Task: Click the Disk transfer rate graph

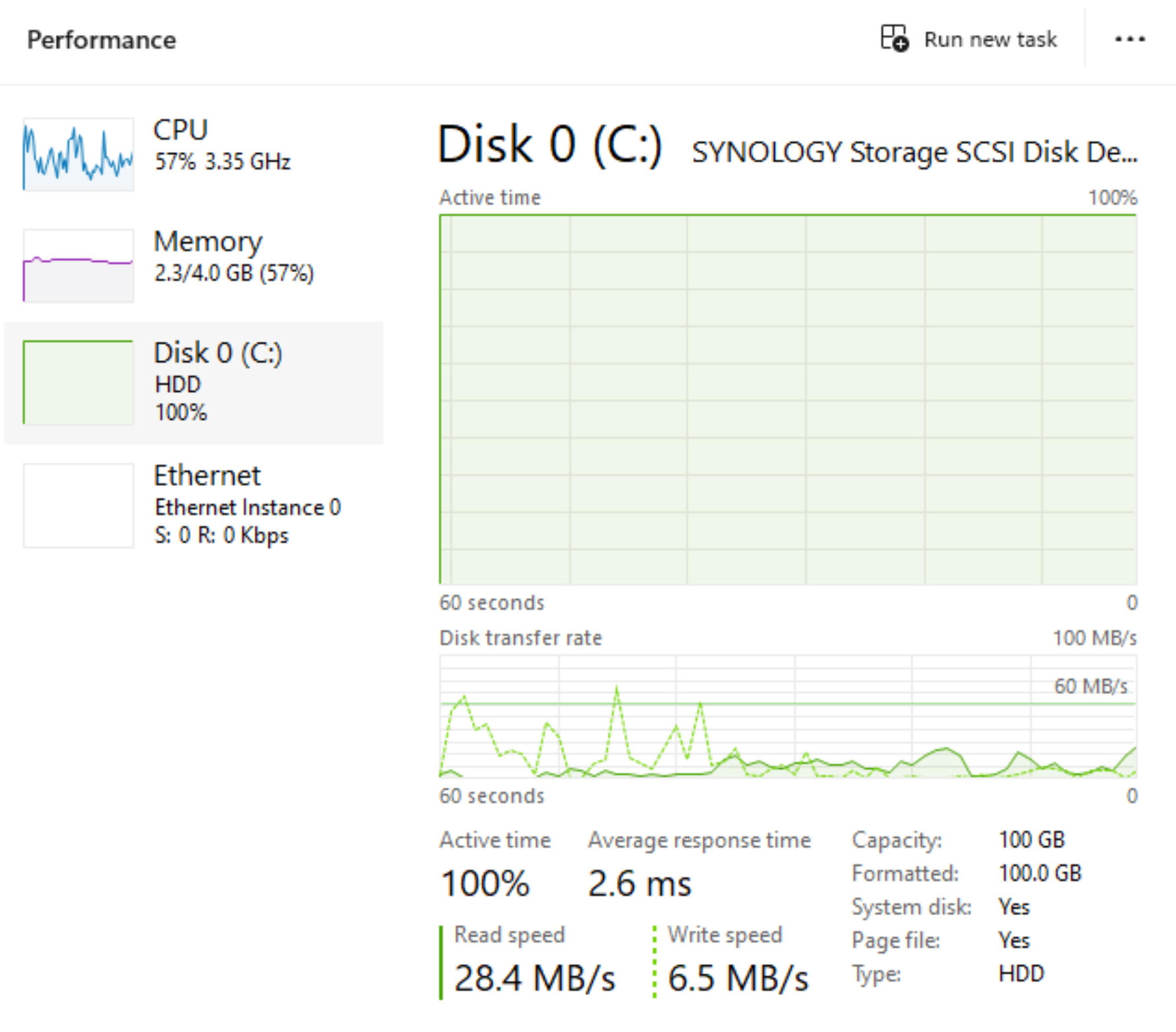Action: pos(788,716)
